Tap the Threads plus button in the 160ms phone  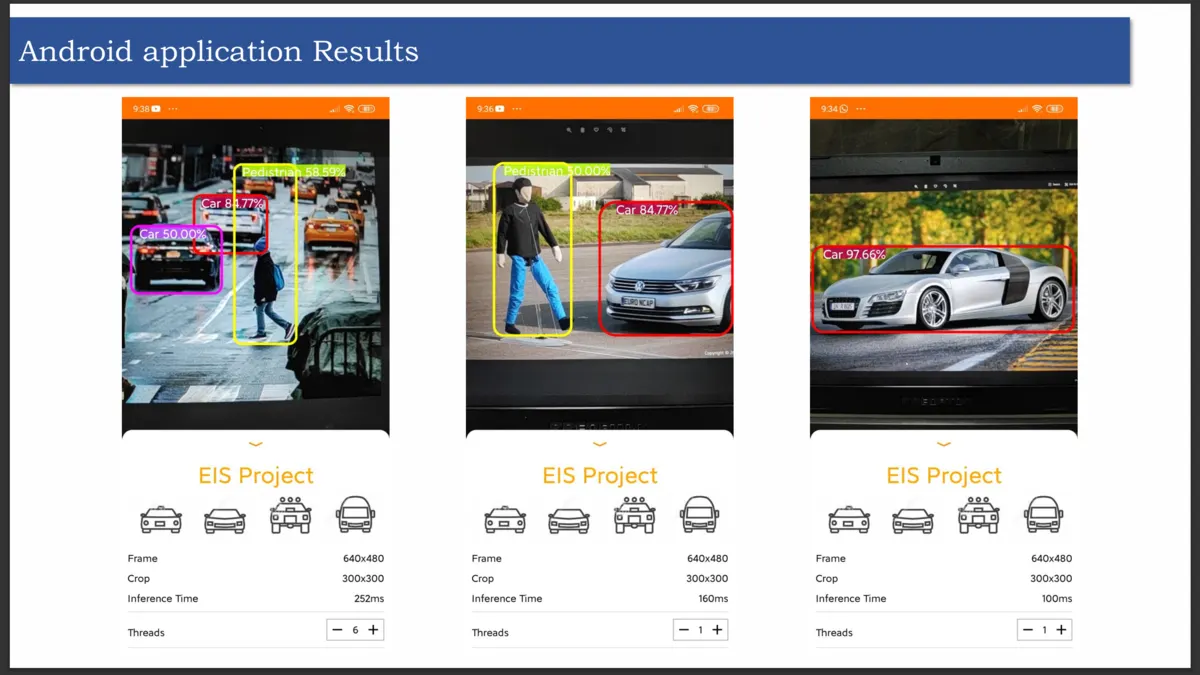718,630
